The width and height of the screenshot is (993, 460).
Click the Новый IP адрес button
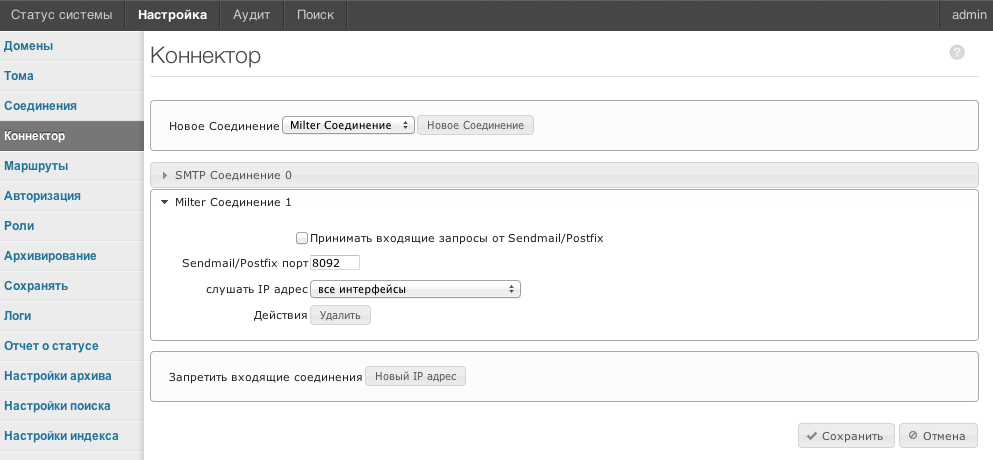coord(415,376)
